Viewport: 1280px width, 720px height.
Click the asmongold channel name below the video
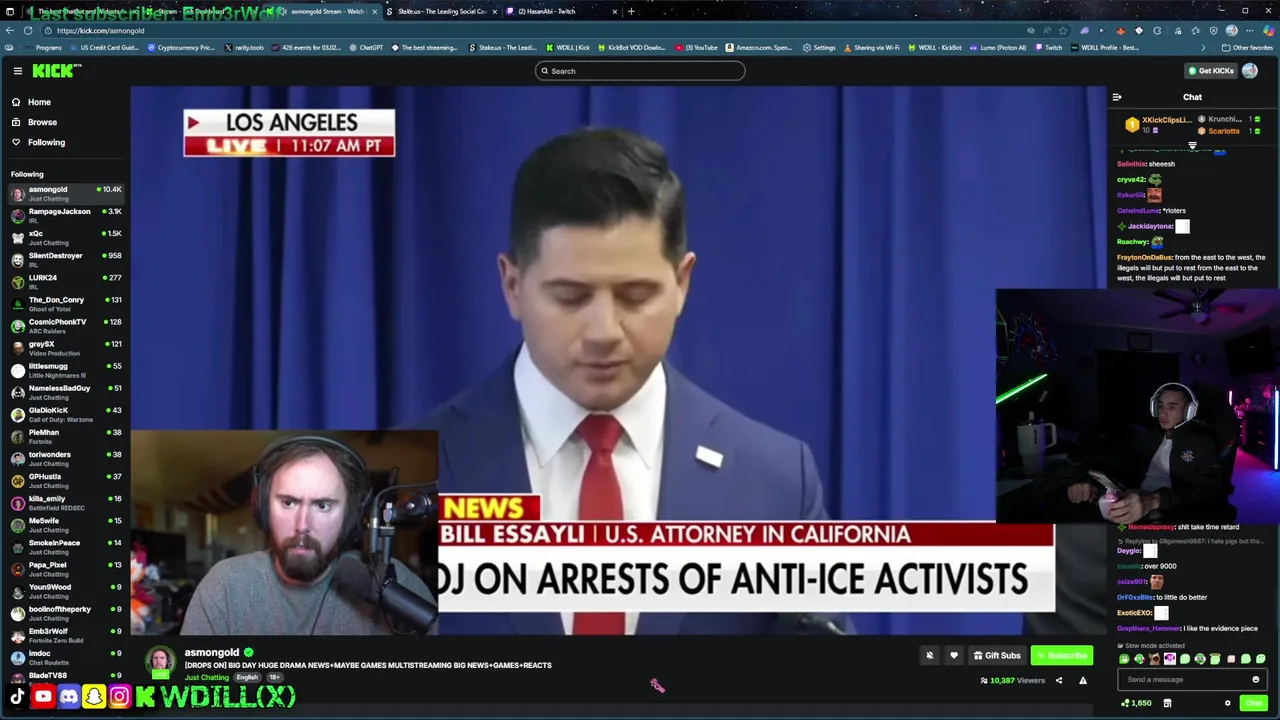[212, 652]
